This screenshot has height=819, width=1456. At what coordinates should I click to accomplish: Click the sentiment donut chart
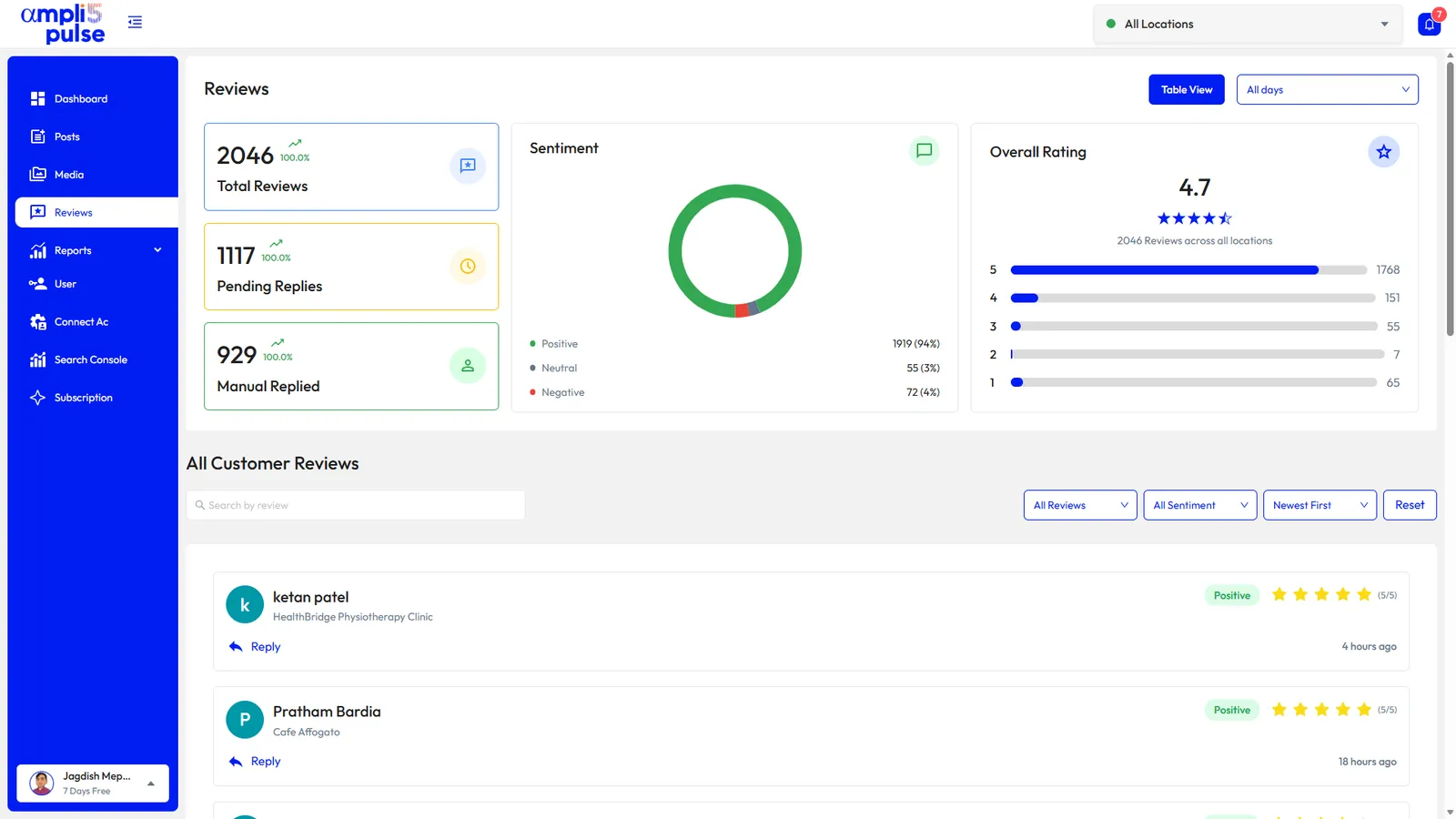pyautogui.click(x=735, y=251)
